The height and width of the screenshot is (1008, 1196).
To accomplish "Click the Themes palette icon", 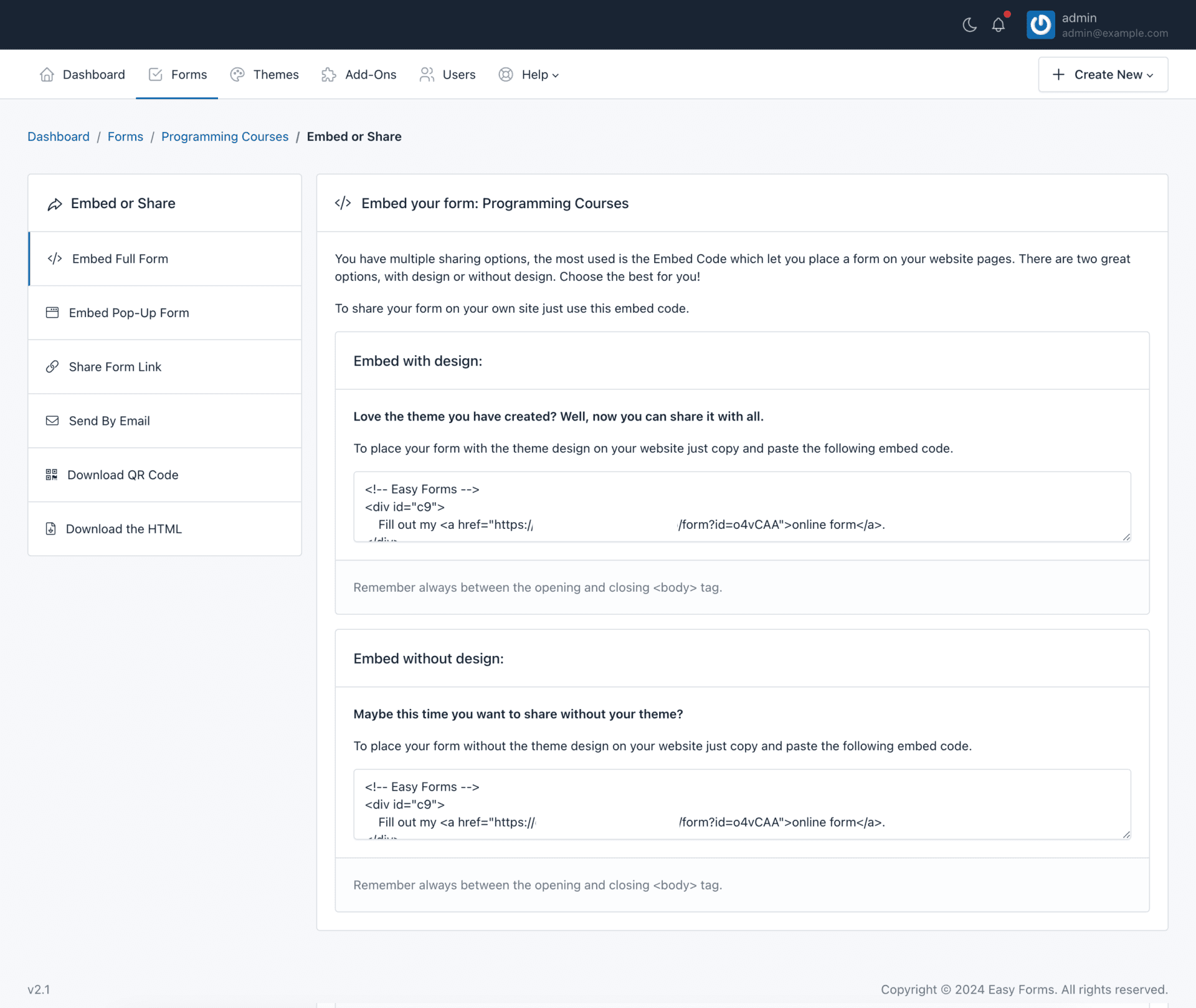I will coord(237,75).
